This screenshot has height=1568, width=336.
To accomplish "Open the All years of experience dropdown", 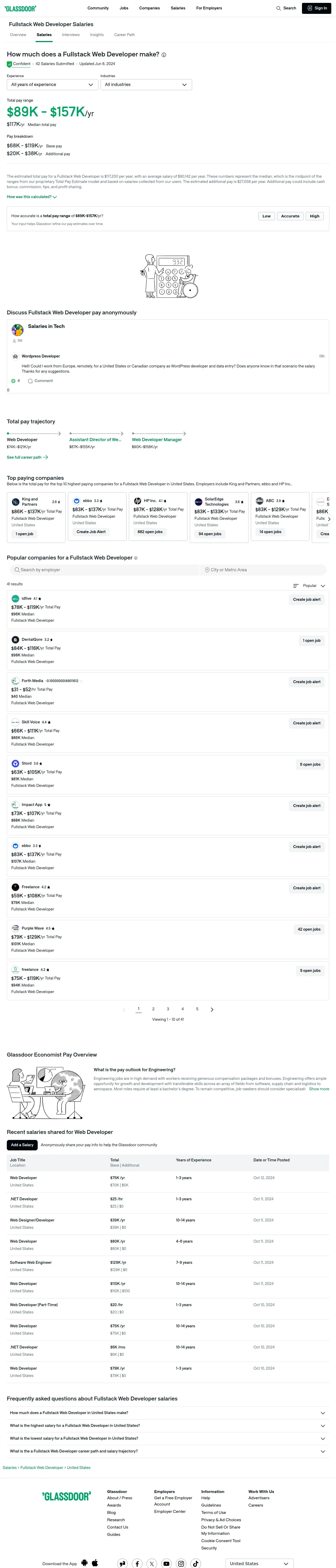I will (x=52, y=85).
